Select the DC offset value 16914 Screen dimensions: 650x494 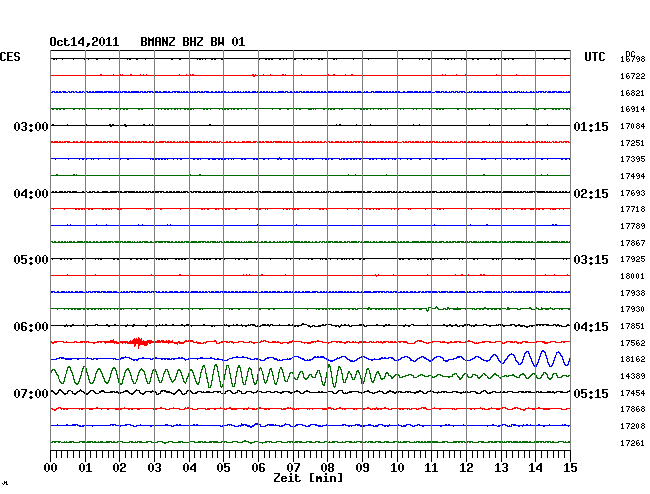[x=633, y=109]
